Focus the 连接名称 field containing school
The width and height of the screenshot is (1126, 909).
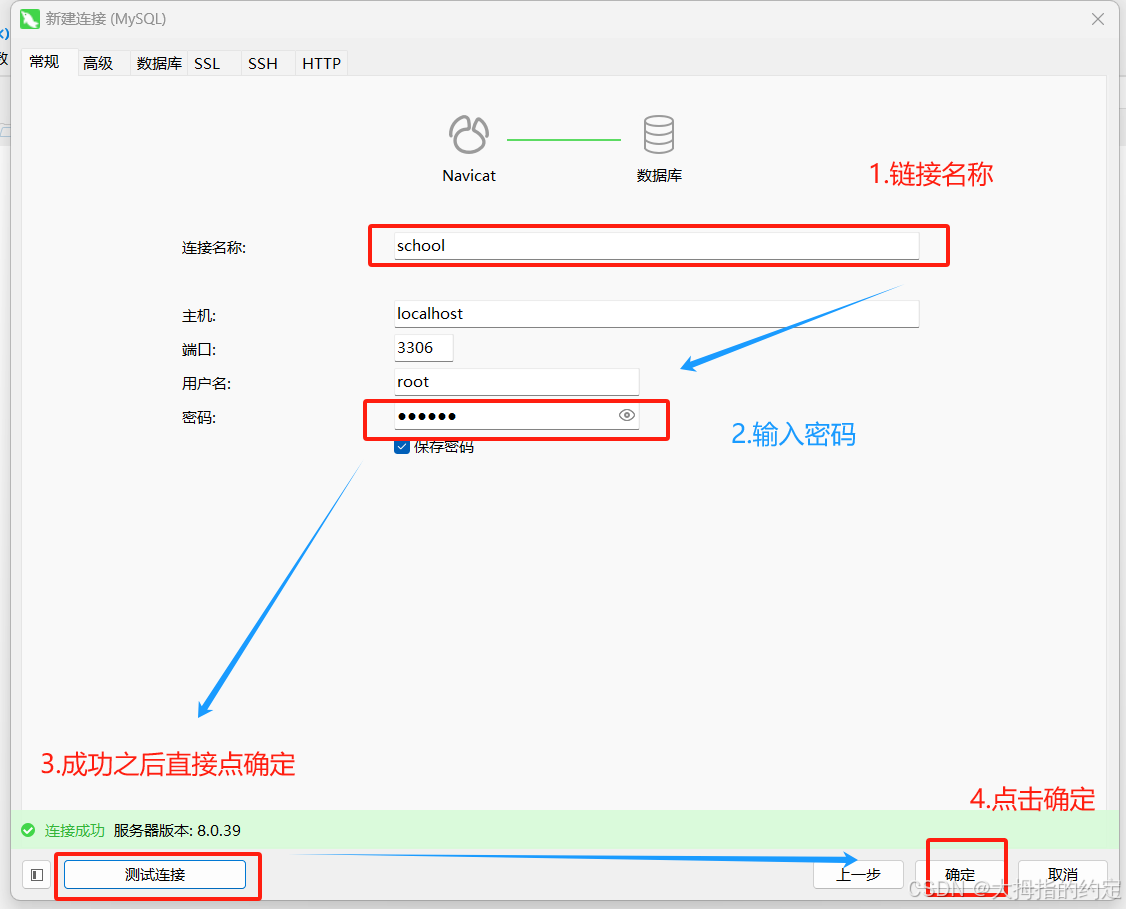[656, 246]
